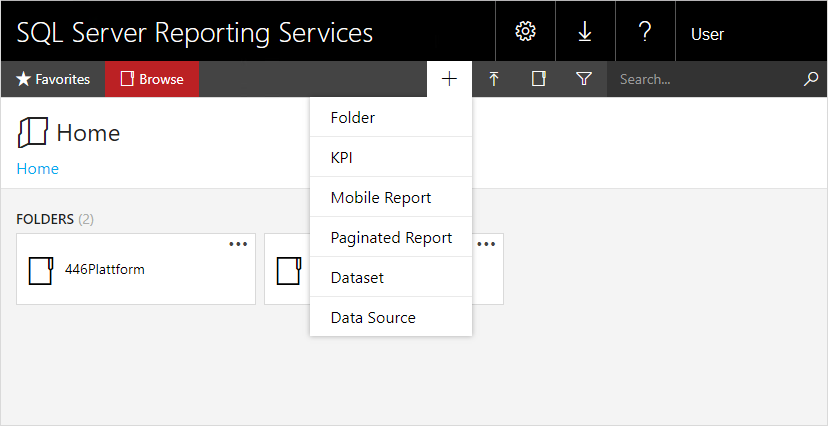
Task: Open ellipsis menu of second folder tile
Action: pyautogui.click(x=486, y=244)
